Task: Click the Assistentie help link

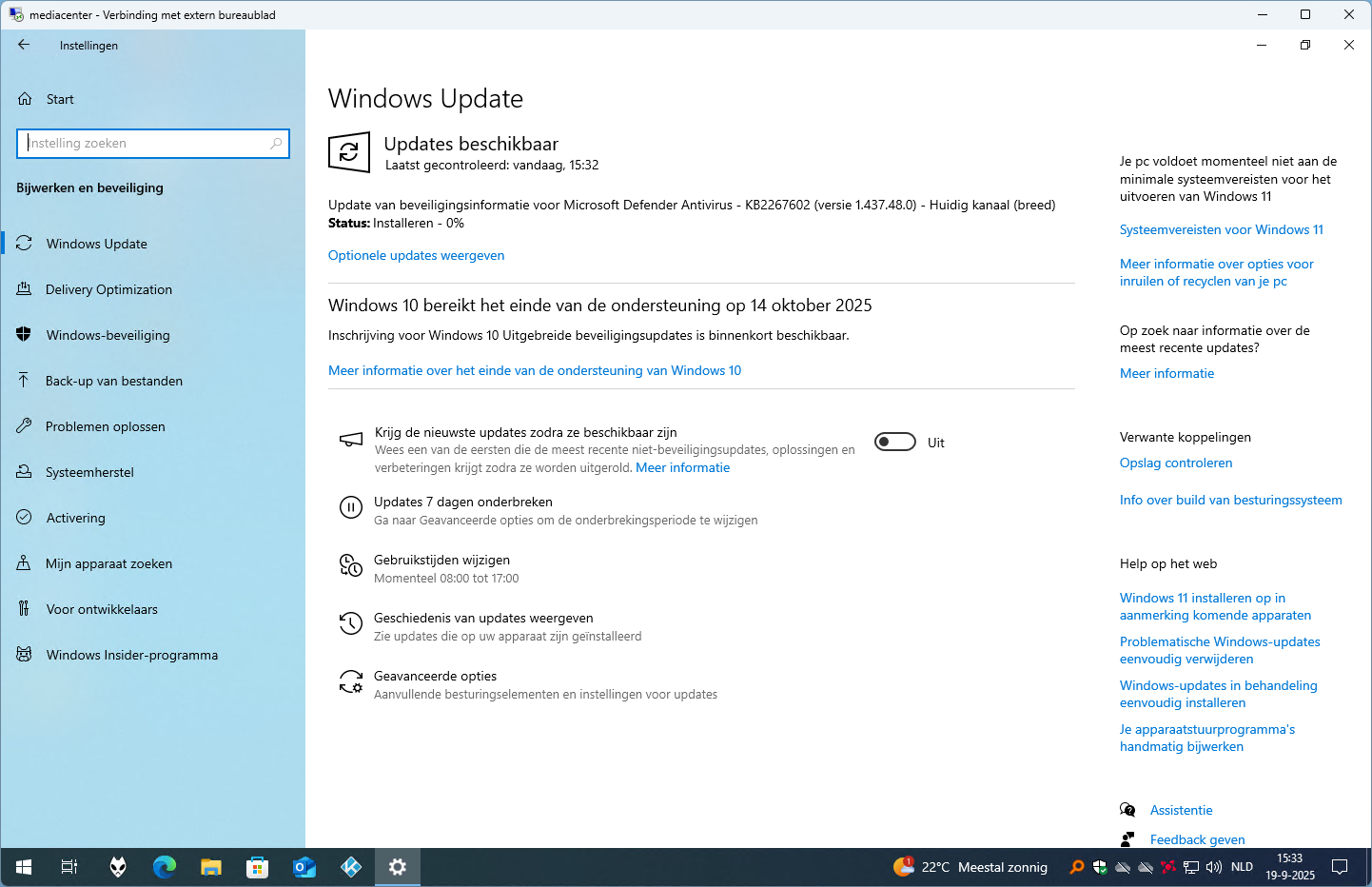Action: coord(1181,810)
